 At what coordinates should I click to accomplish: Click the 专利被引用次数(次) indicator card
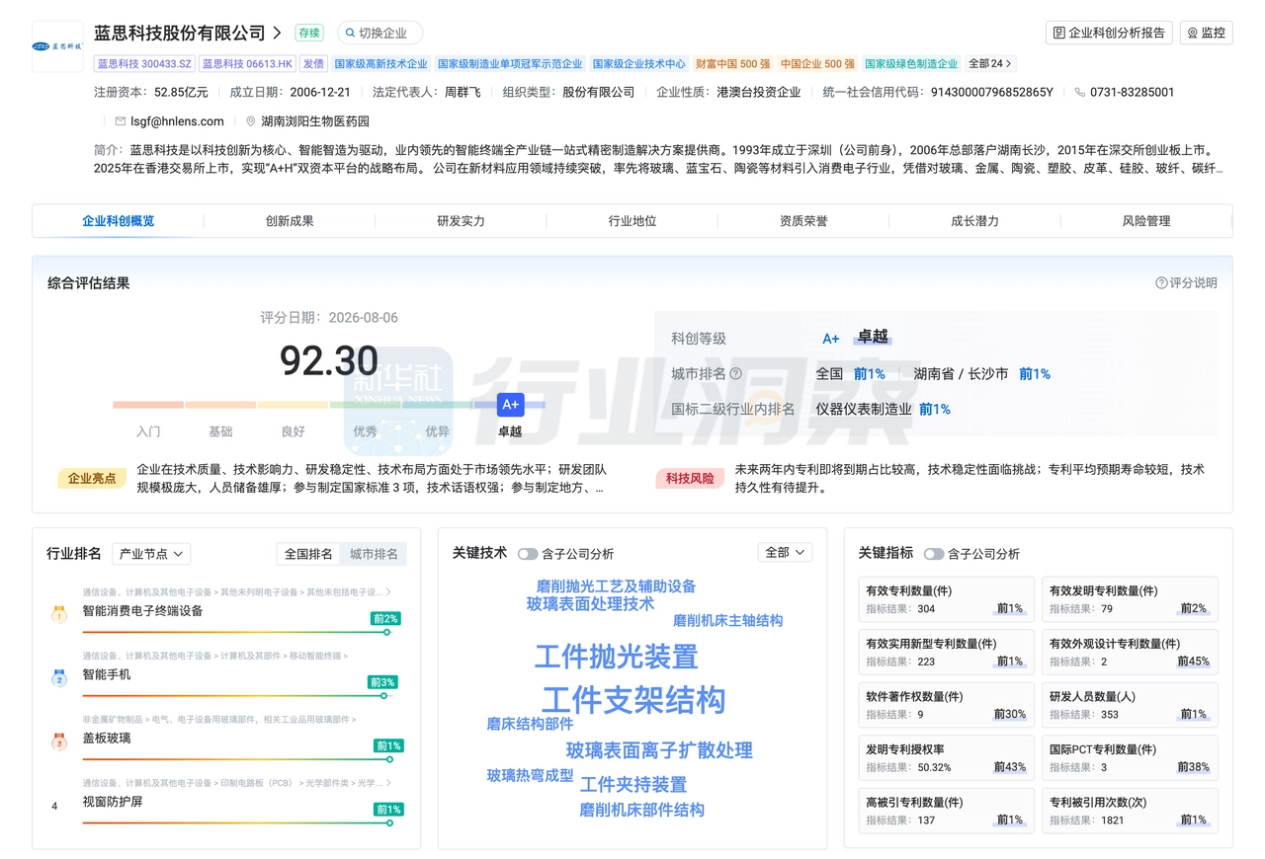pos(1130,811)
